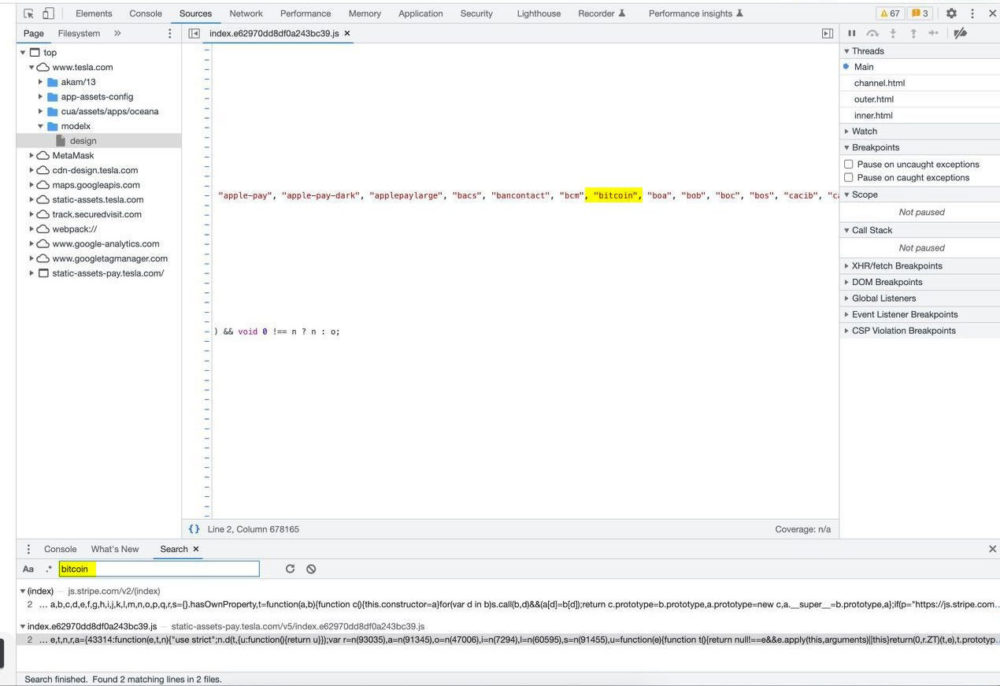The image size is (1000, 686).
Task: Close the index.e62970dd8df0a243bc39.js file tab
Action: [x=347, y=33]
